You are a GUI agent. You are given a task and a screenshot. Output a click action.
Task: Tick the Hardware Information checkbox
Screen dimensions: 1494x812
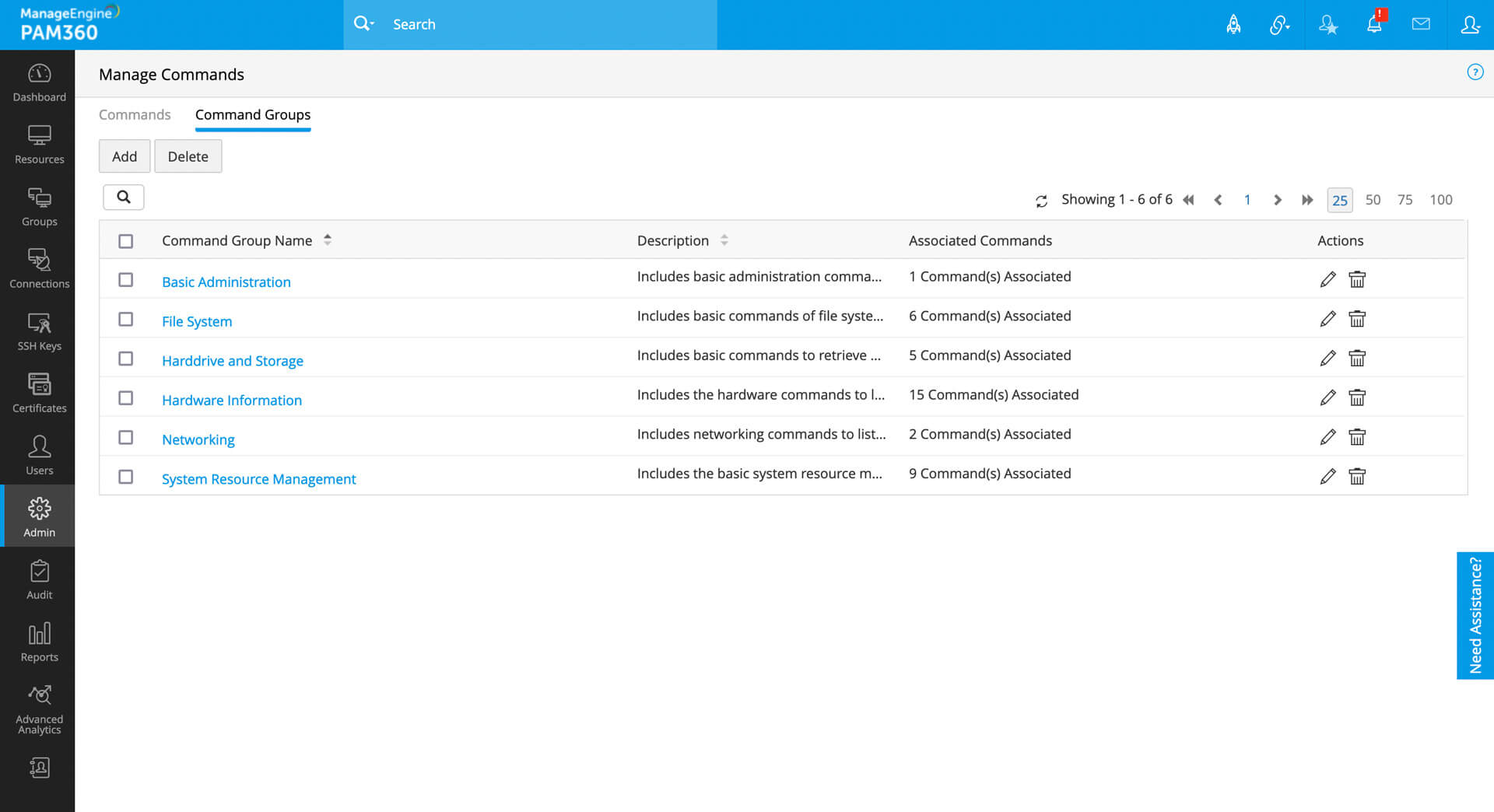(125, 398)
